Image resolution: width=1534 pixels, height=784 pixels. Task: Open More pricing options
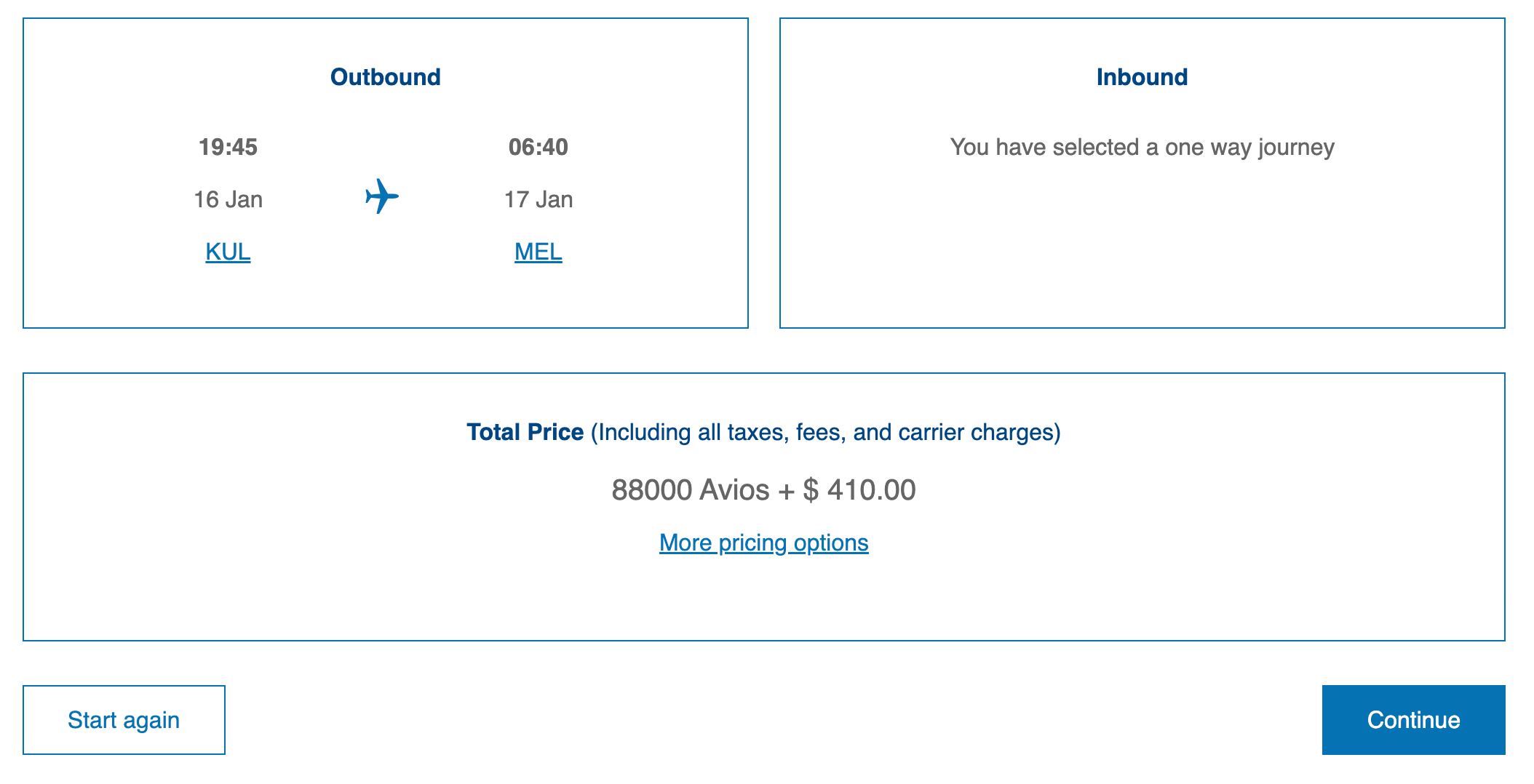(763, 542)
